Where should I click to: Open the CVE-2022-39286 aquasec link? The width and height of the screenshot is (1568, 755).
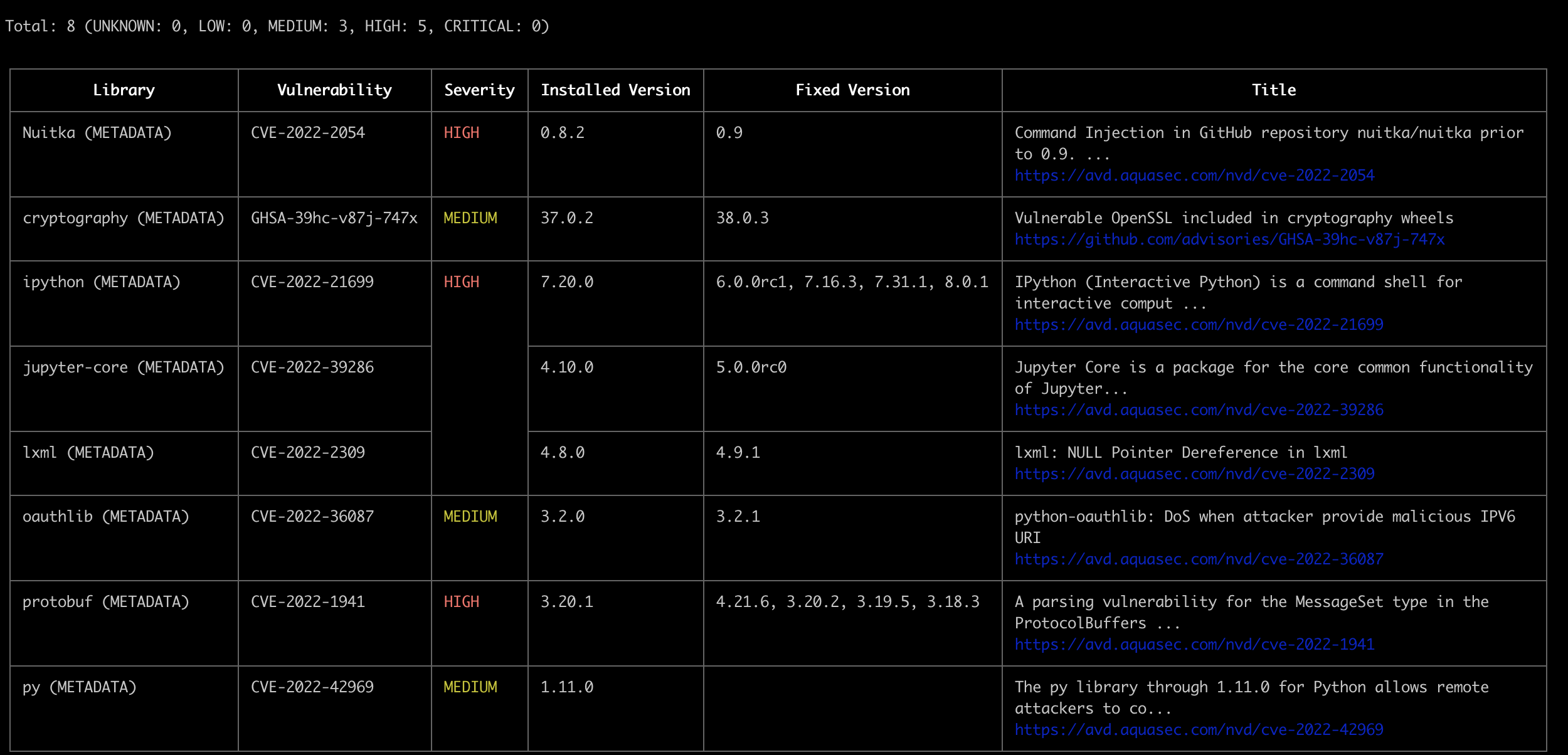point(1199,410)
